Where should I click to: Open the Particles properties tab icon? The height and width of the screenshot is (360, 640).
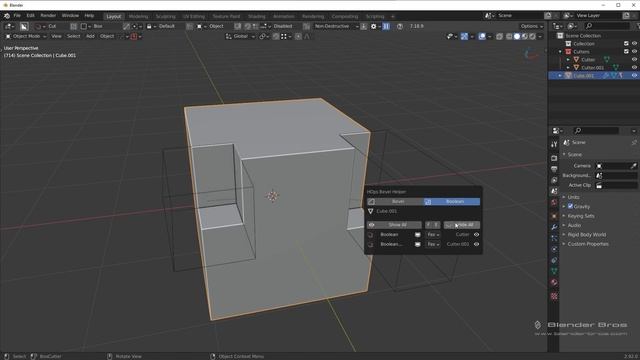(554, 238)
